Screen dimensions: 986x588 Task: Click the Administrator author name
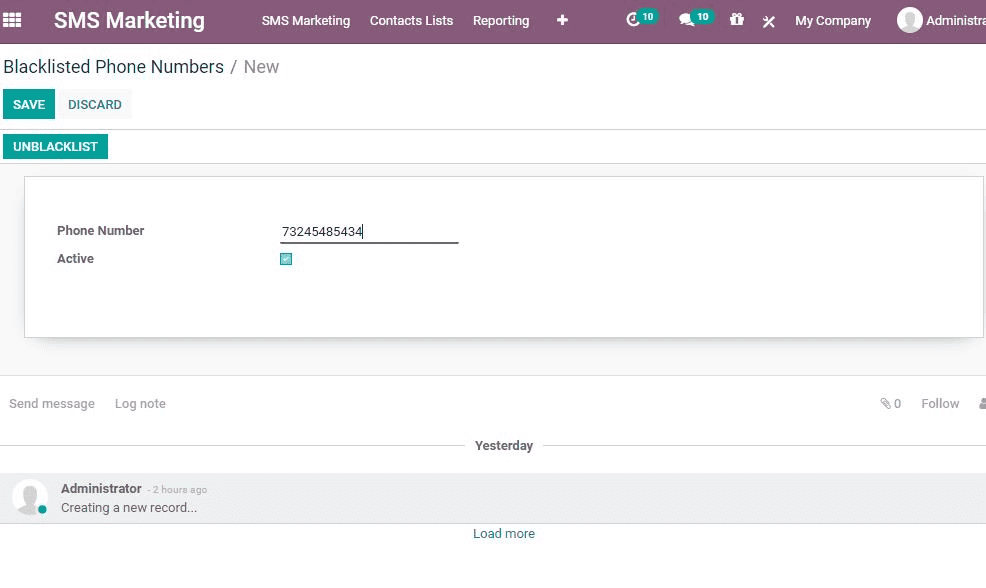[101, 489]
